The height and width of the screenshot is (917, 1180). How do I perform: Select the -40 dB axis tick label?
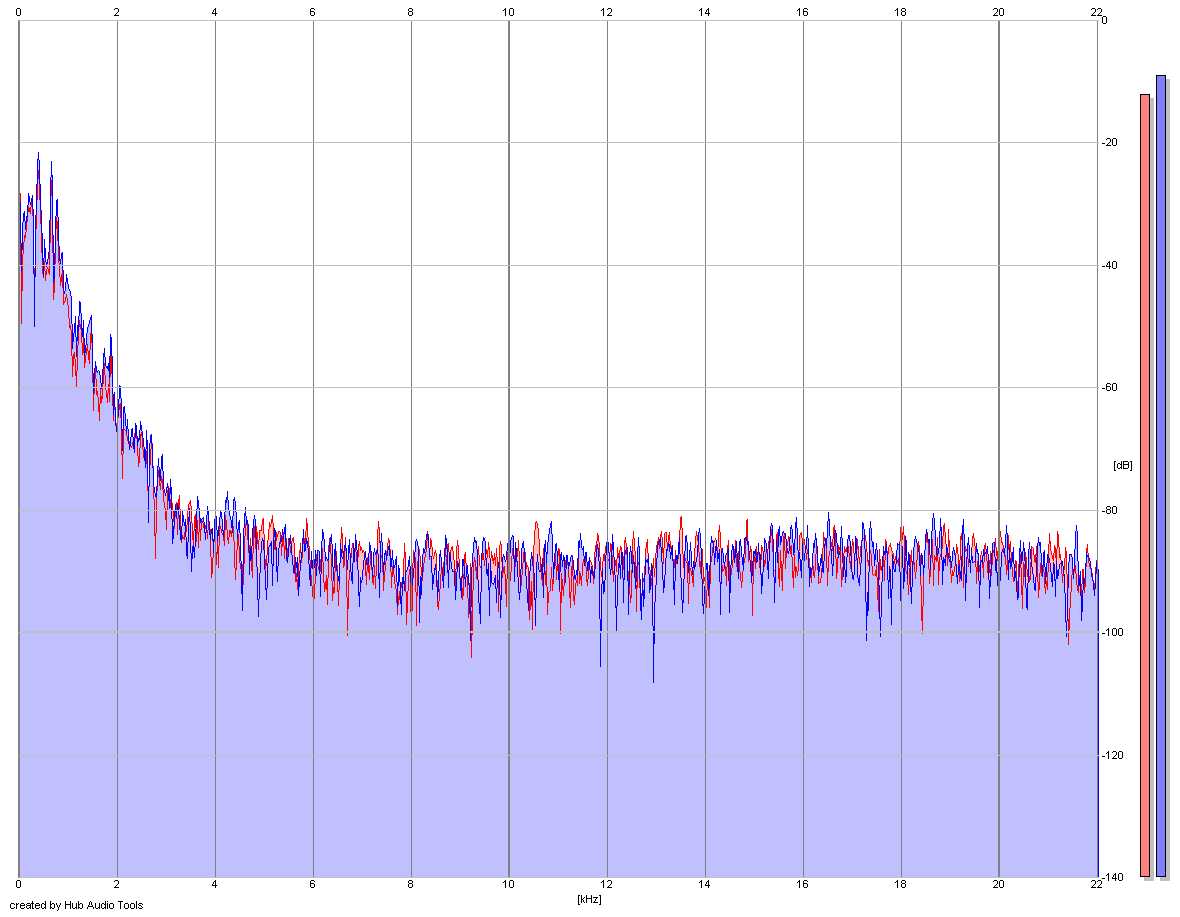[1110, 265]
